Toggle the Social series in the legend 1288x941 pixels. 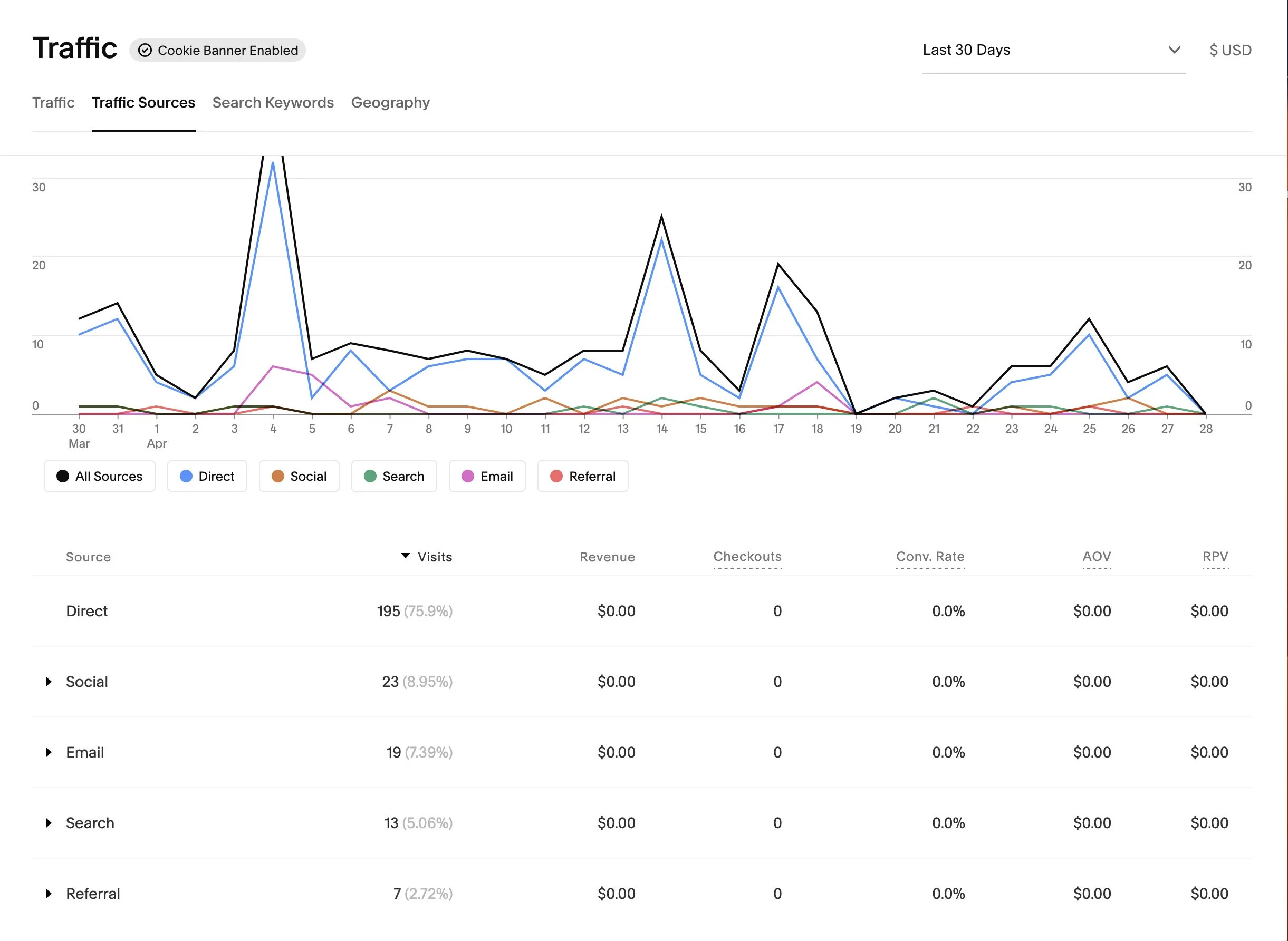pos(299,476)
